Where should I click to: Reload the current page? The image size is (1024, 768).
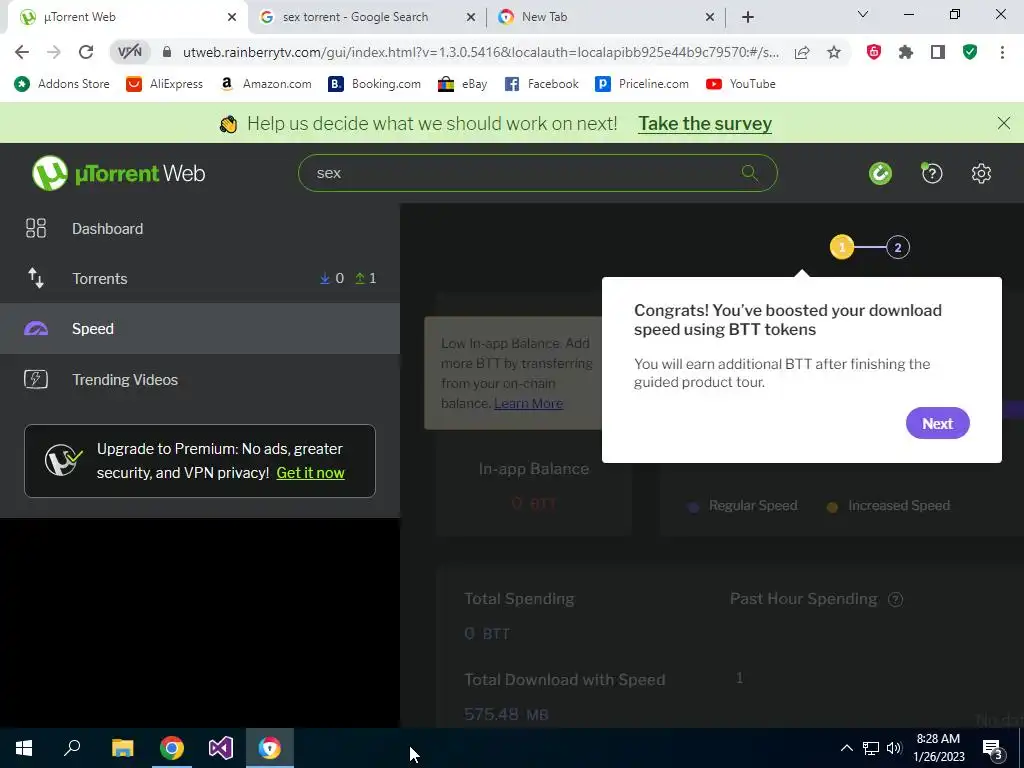coord(86,52)
